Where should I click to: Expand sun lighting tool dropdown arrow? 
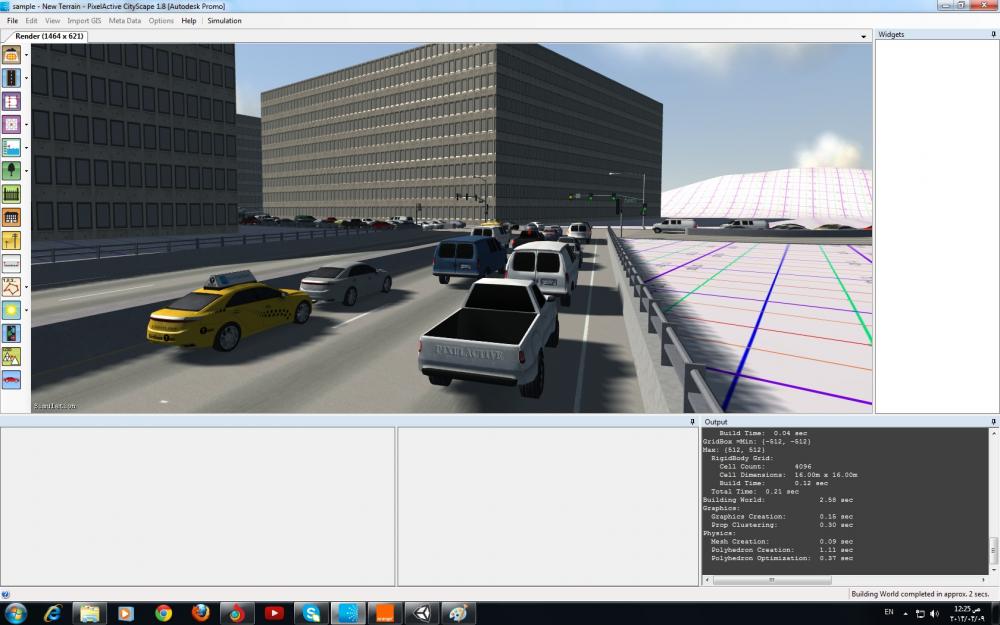pyautogui.click(x=26, y=310)
